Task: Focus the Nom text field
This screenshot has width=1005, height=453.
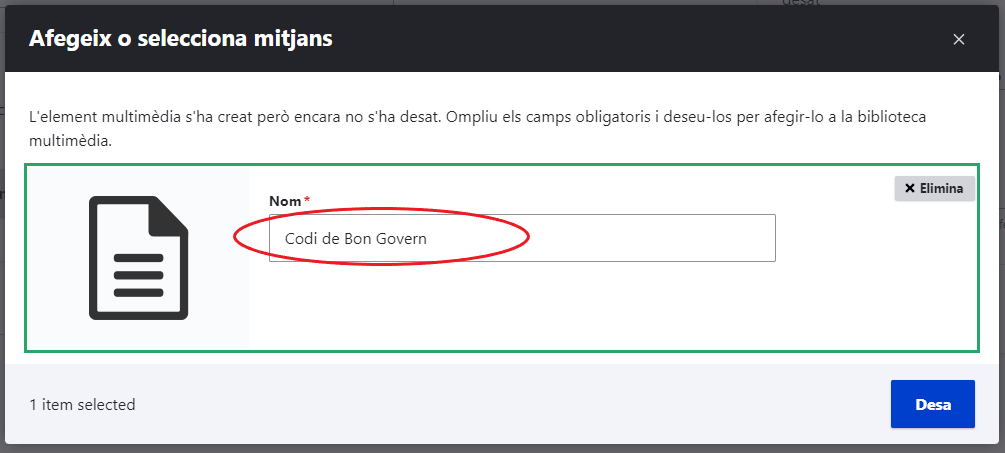Action: click(x=522, y=238)
